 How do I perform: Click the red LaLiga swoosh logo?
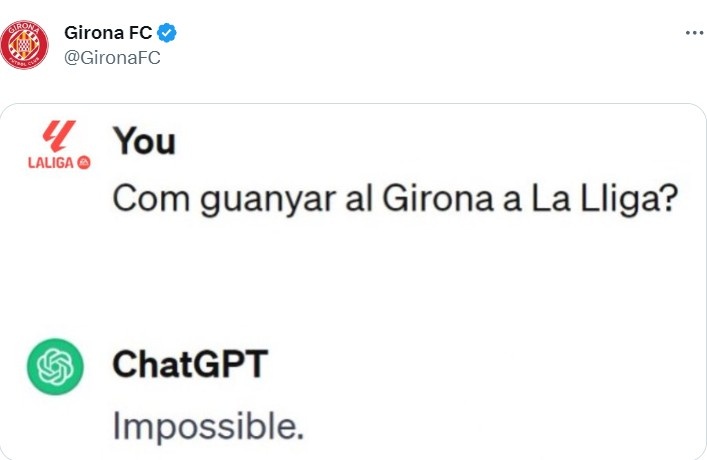point(59,136)
